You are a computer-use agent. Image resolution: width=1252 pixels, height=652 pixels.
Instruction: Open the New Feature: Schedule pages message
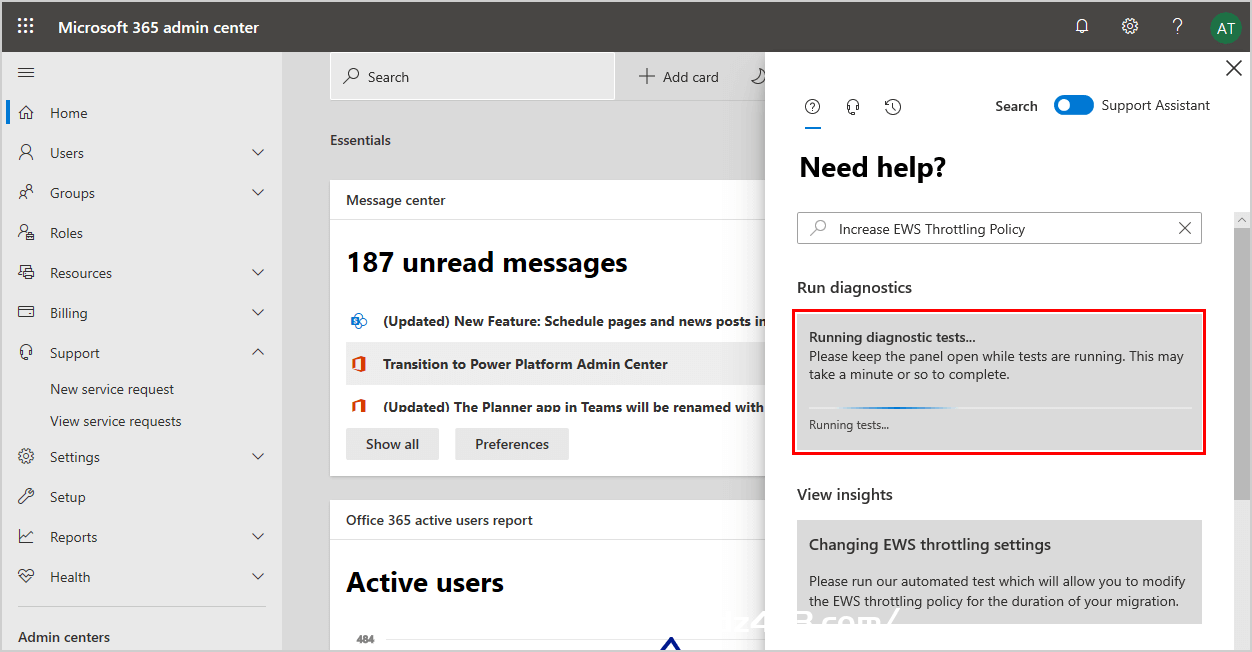[x=574, y=321]
